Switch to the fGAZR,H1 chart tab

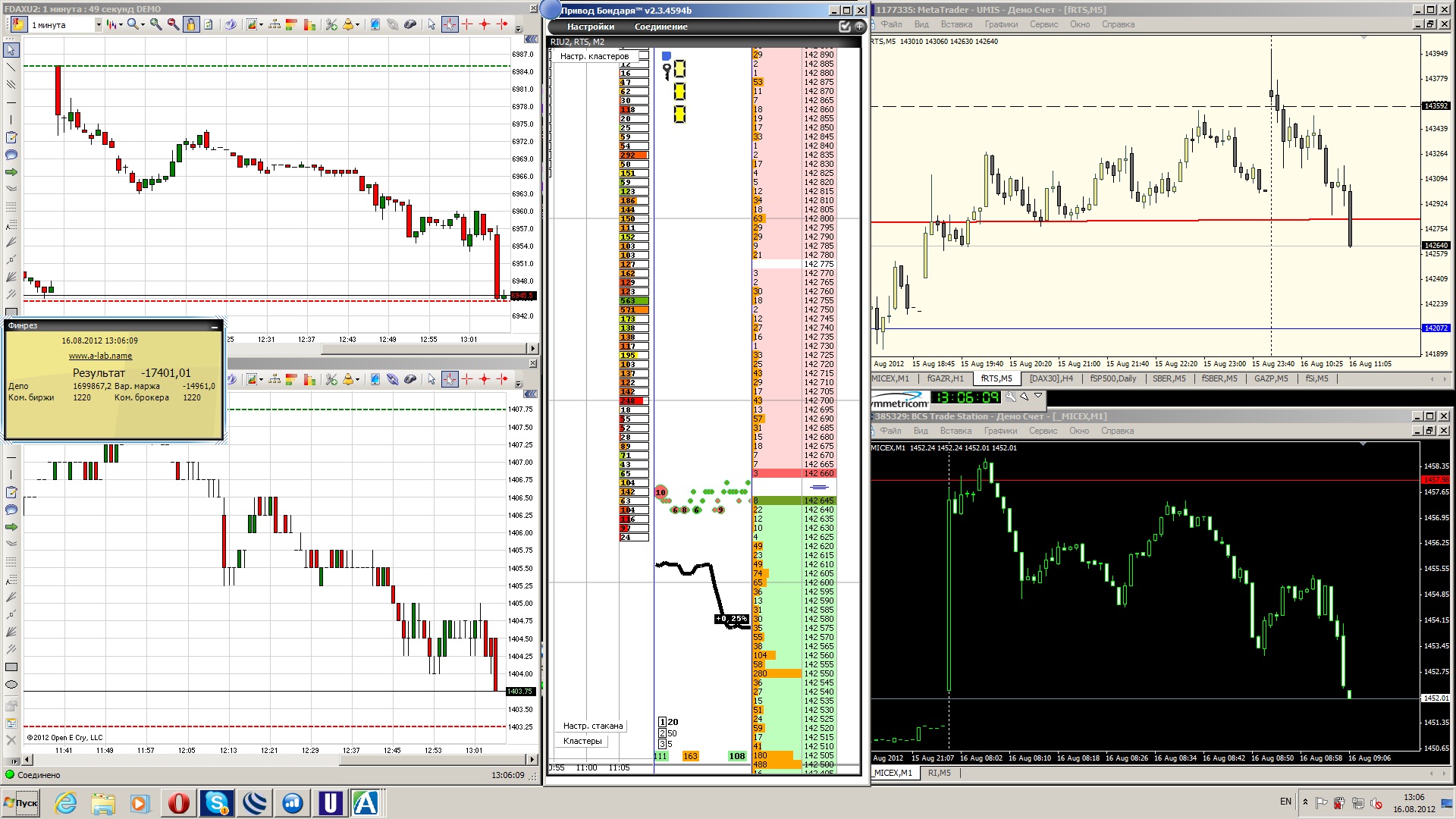[x=945, y=378]
